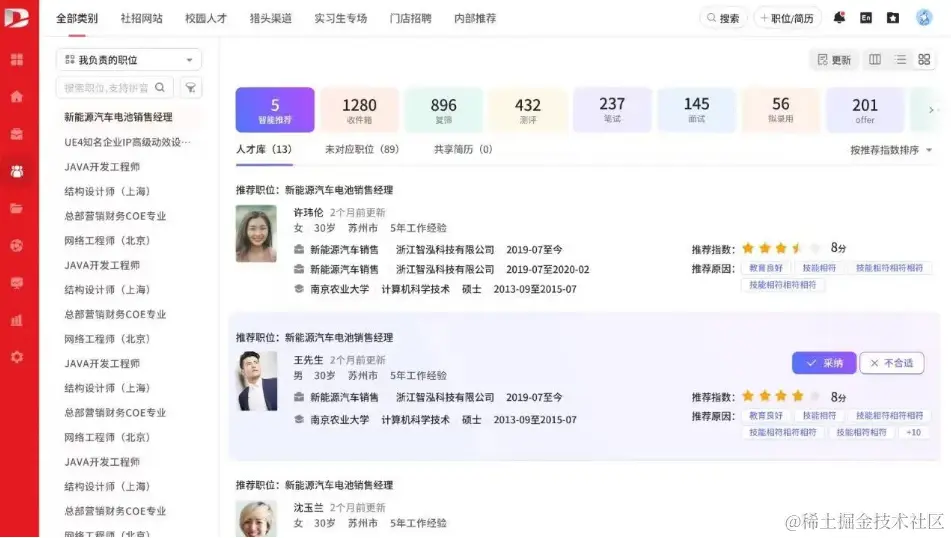Open candidate name 许玮伦
951x538 pixels.
308,212
